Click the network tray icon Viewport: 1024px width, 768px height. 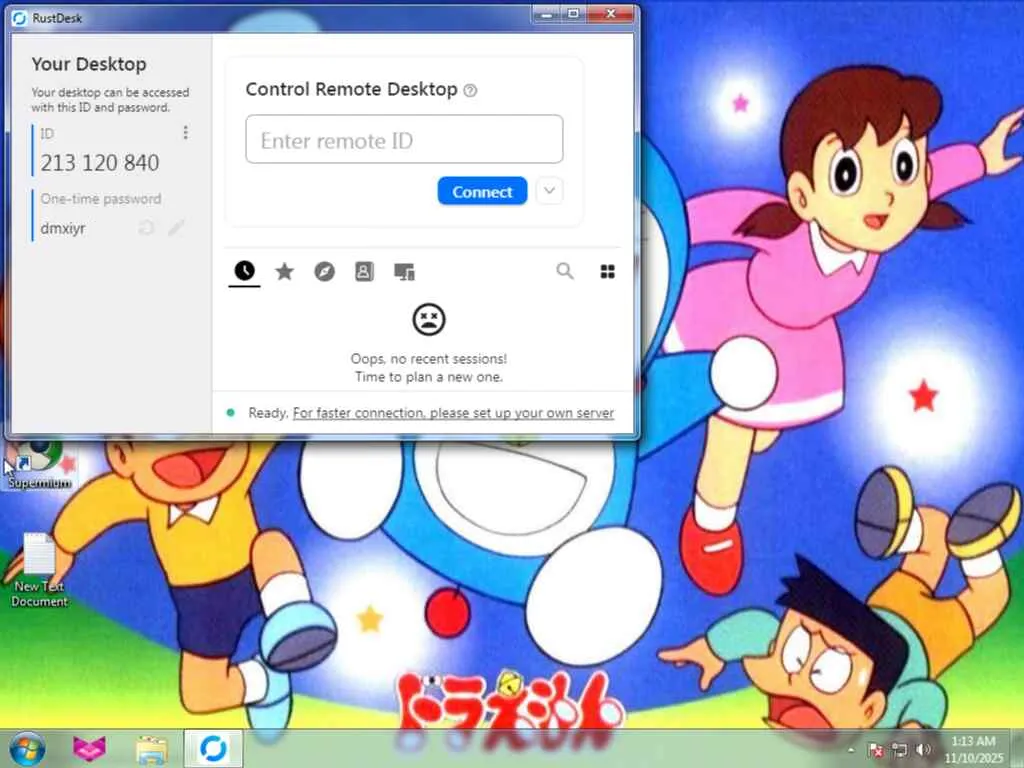coord(900,750)
